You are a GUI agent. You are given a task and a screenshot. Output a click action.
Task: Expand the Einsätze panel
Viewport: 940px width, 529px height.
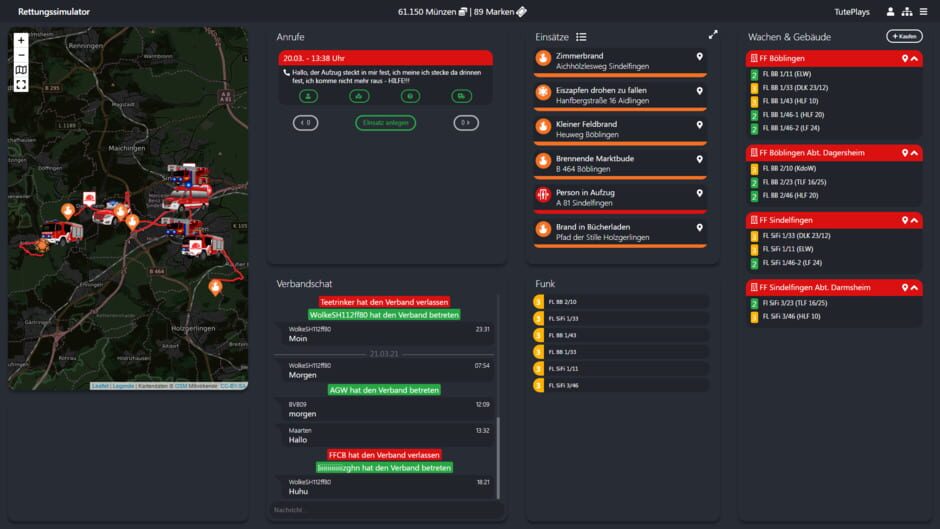point(713,35)
